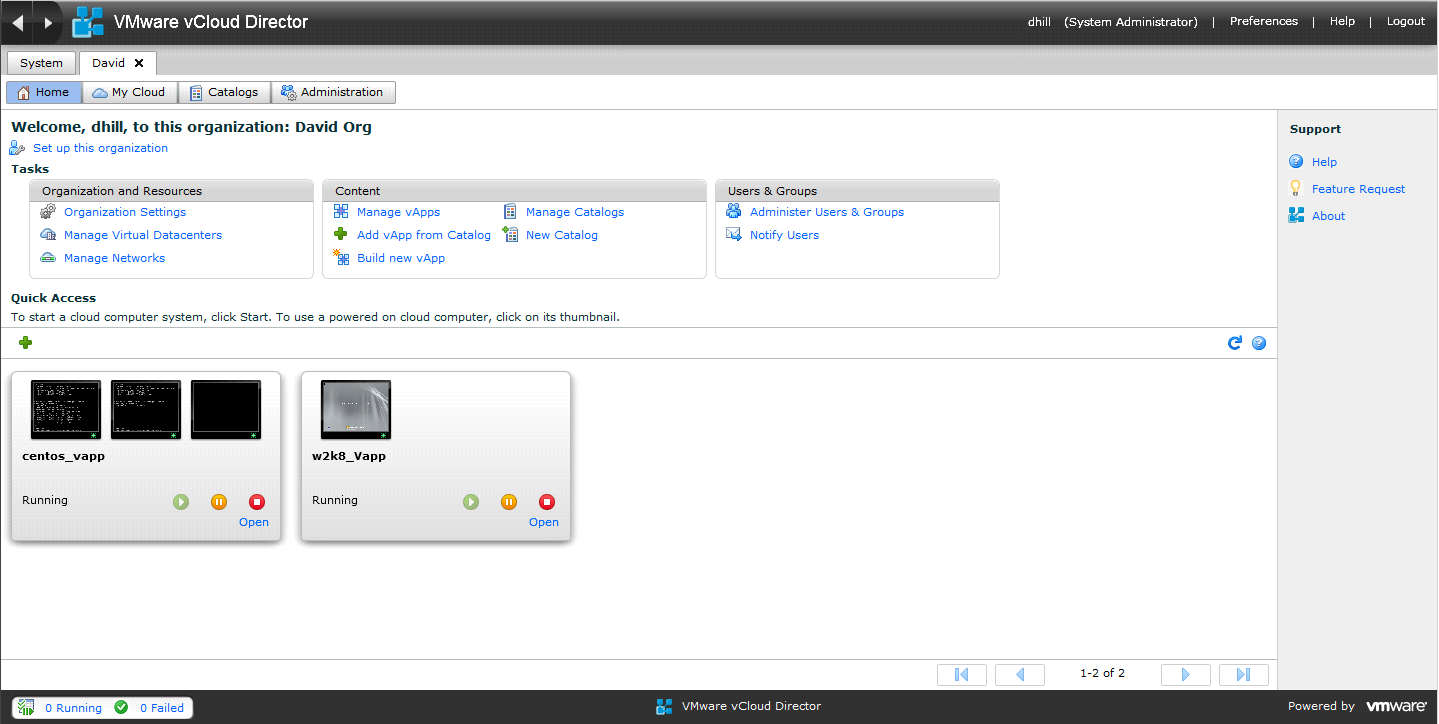Open the Manage vApps link
Viewport: 1439px width, 724px height.
coord(398,212)
